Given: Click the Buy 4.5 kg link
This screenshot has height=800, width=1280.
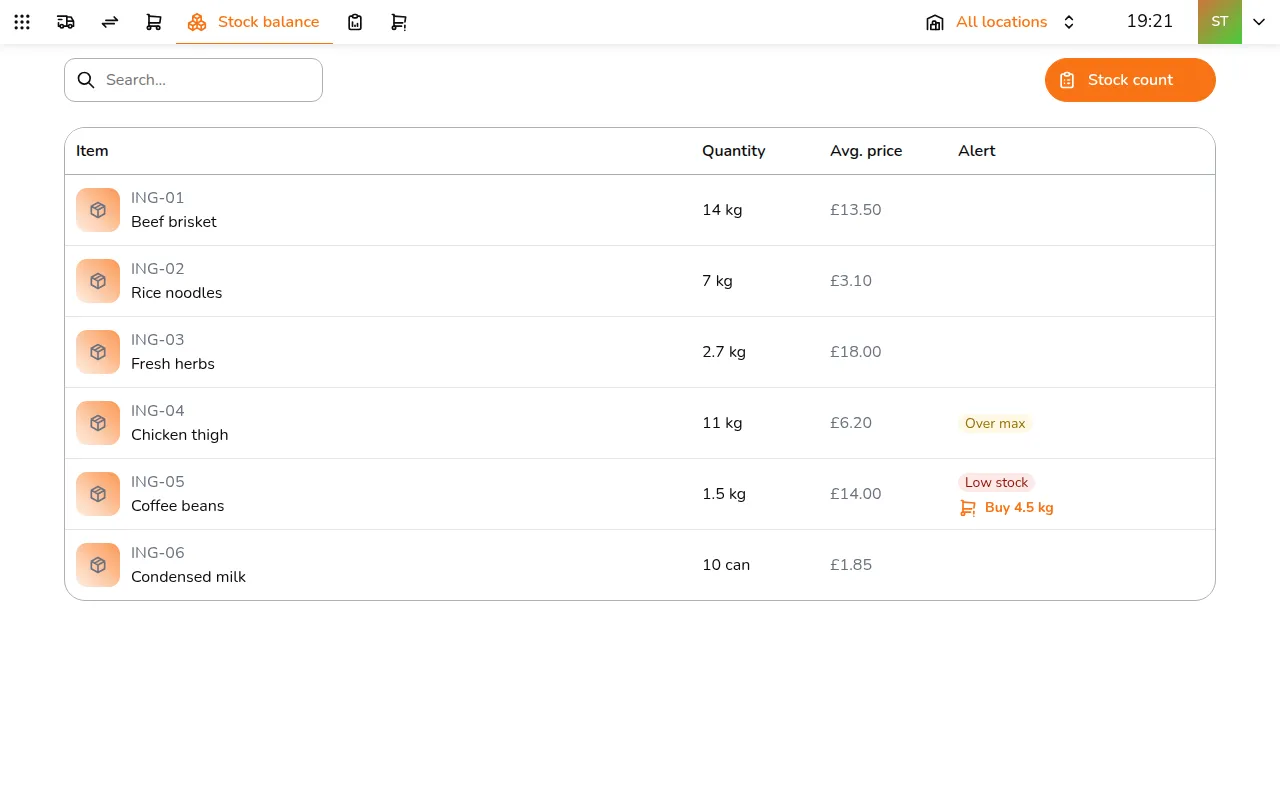Looking at the screenshot, I should 1007,508.
